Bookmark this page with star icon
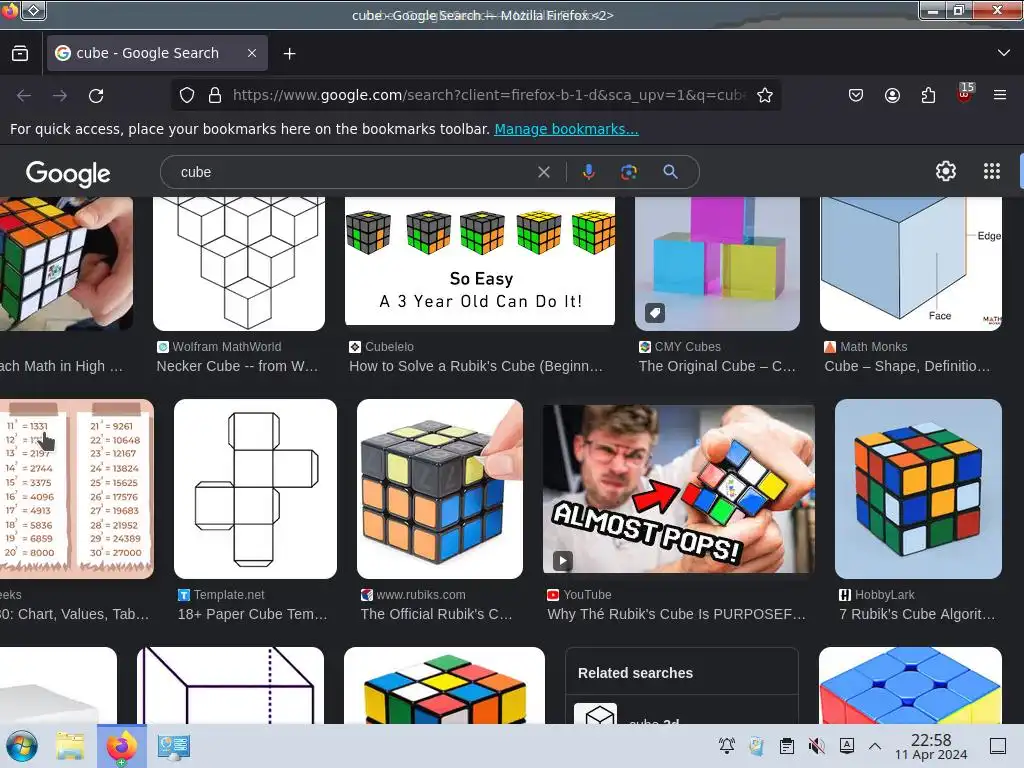Screen dimensions: 1024x768 coord(765,95)
